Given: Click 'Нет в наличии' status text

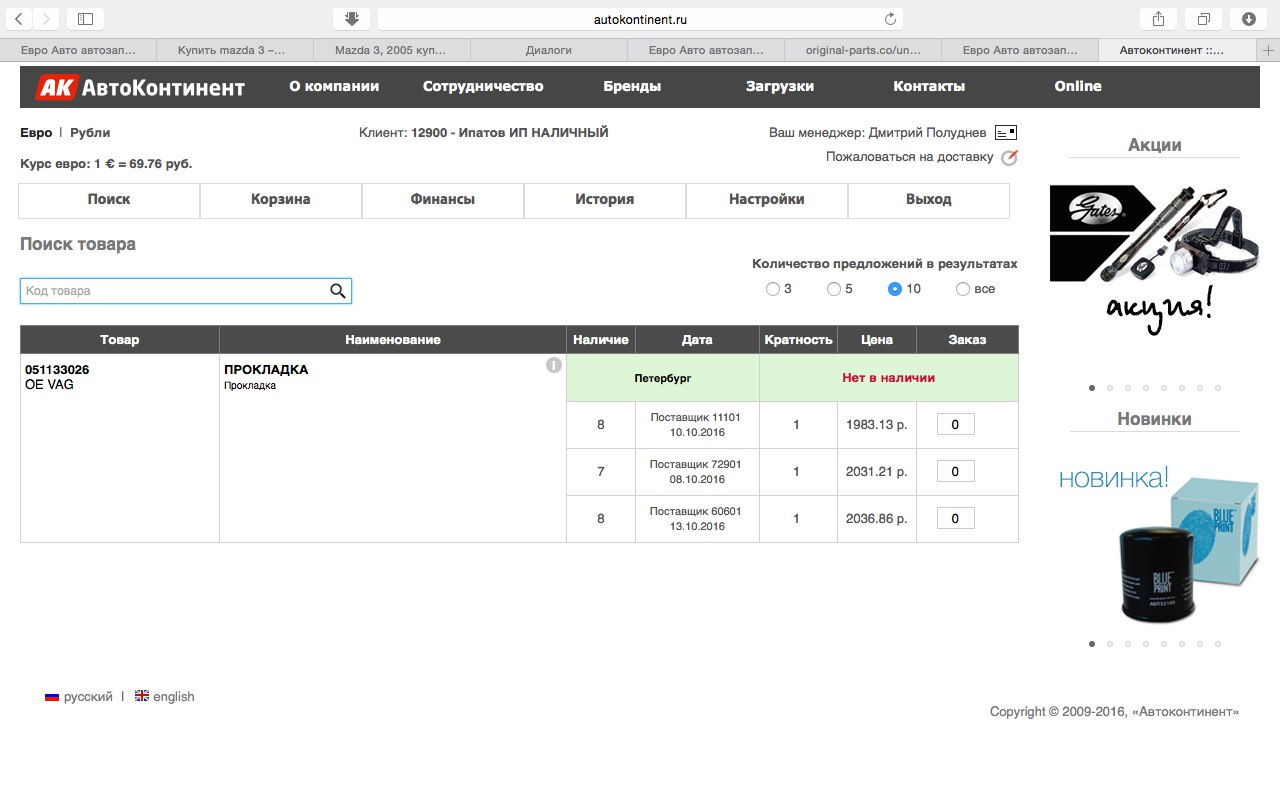Looking at the screenshot, I should (x=888, y=378).
